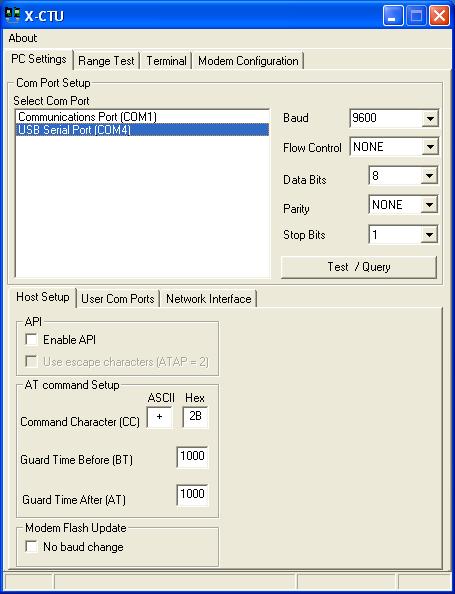
Task: Minimize the X-CTU window
Action: [x=393, y=16]
